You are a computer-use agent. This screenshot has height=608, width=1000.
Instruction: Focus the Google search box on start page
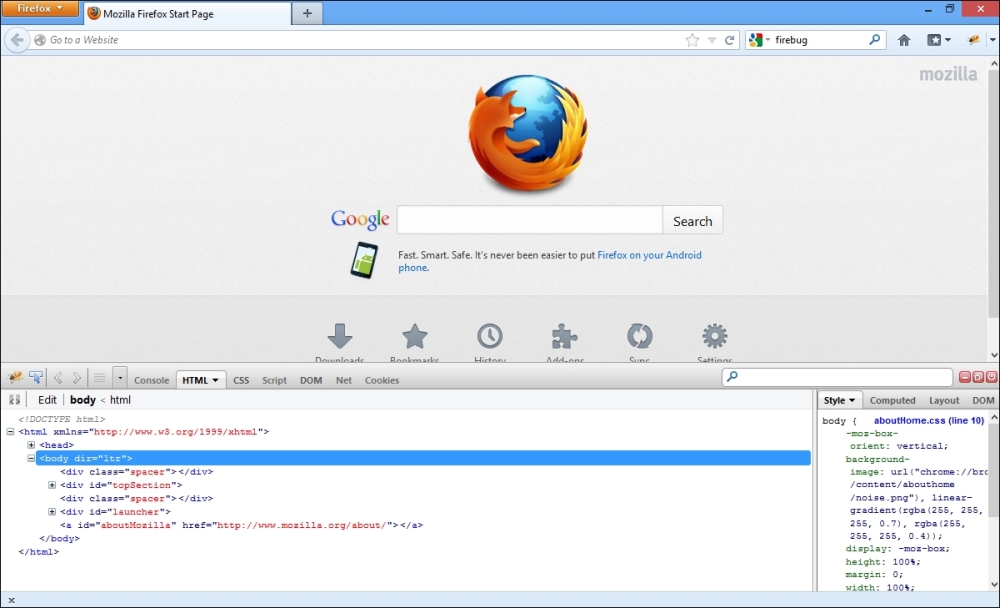click(x=529, y=220)
